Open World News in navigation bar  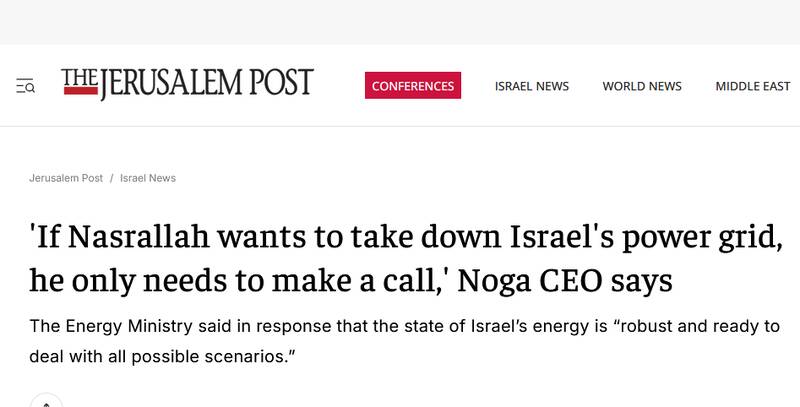click(642, 86)
